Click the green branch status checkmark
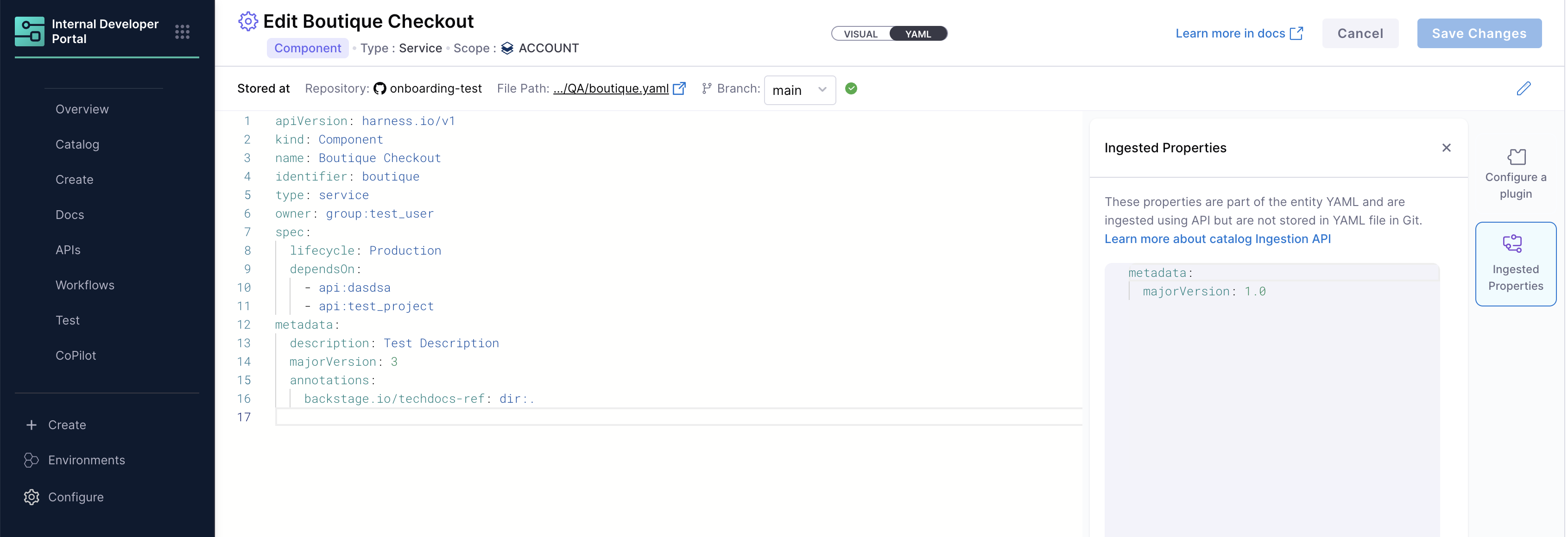Screen dimensions: 1568x537 851,89
